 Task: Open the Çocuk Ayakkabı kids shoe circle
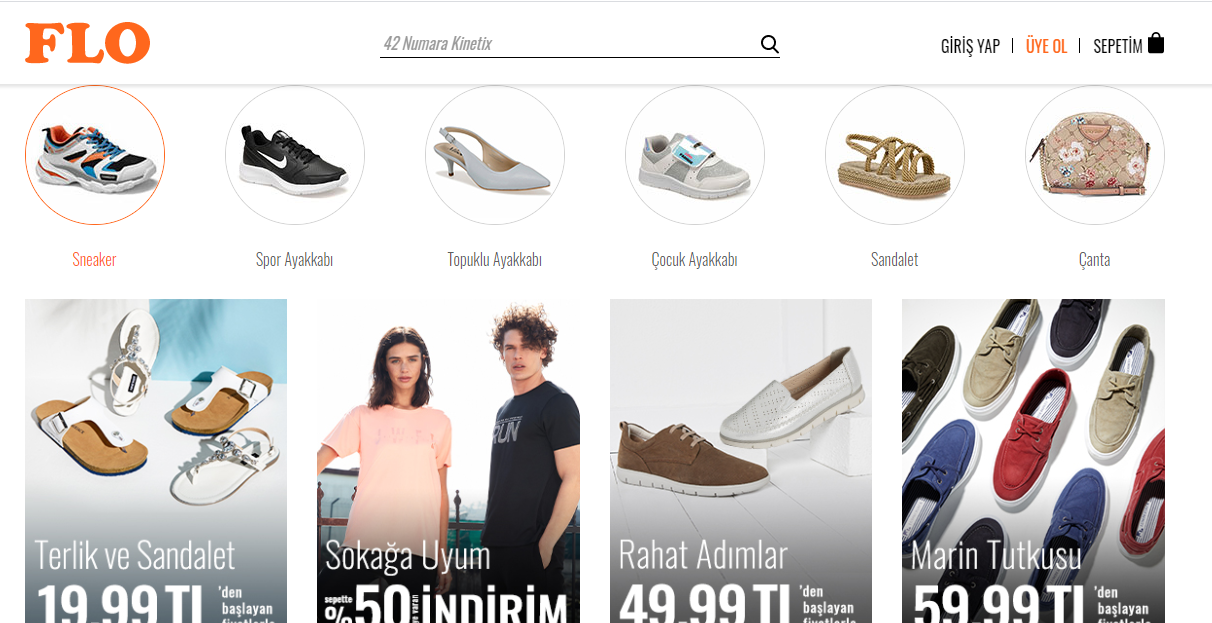click(x=695, y=155)
